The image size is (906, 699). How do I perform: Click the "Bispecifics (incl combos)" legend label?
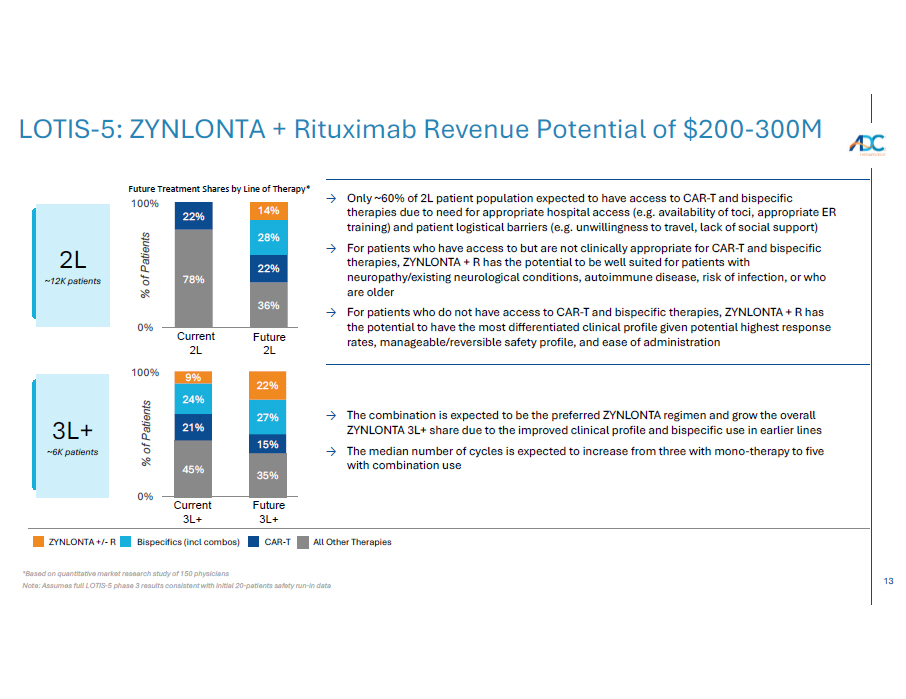(x=188, y=542)
